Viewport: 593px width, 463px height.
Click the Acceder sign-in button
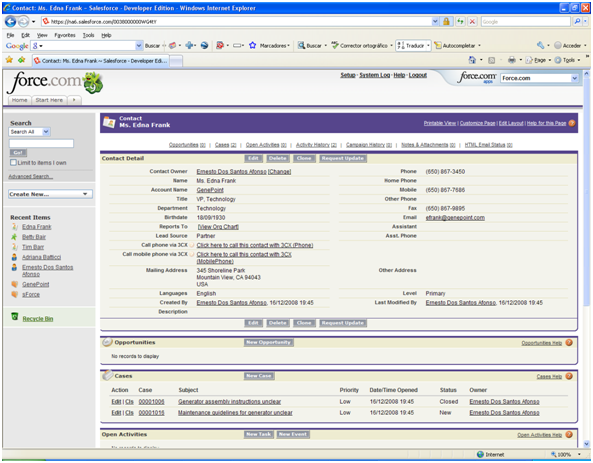click(x=567, y=45)
